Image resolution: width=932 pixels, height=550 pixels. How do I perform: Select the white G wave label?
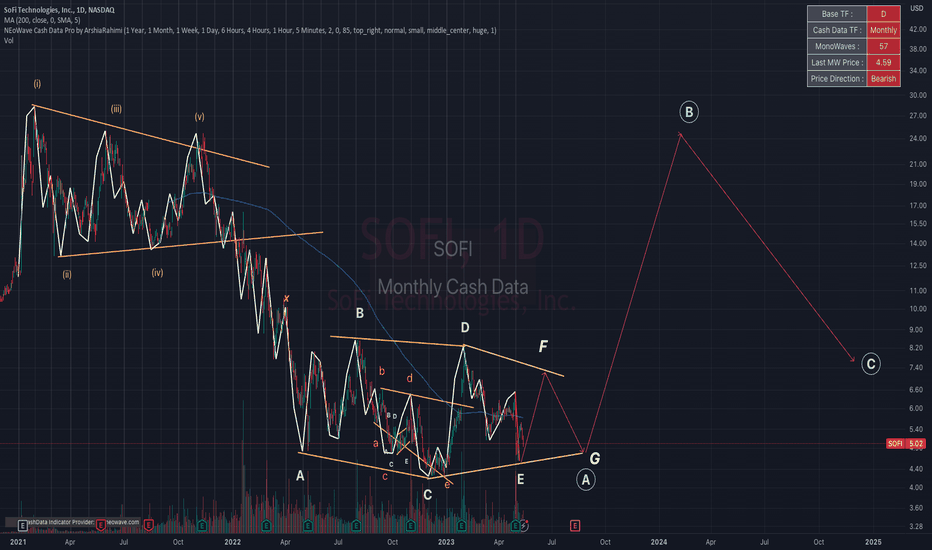[594, 458]
